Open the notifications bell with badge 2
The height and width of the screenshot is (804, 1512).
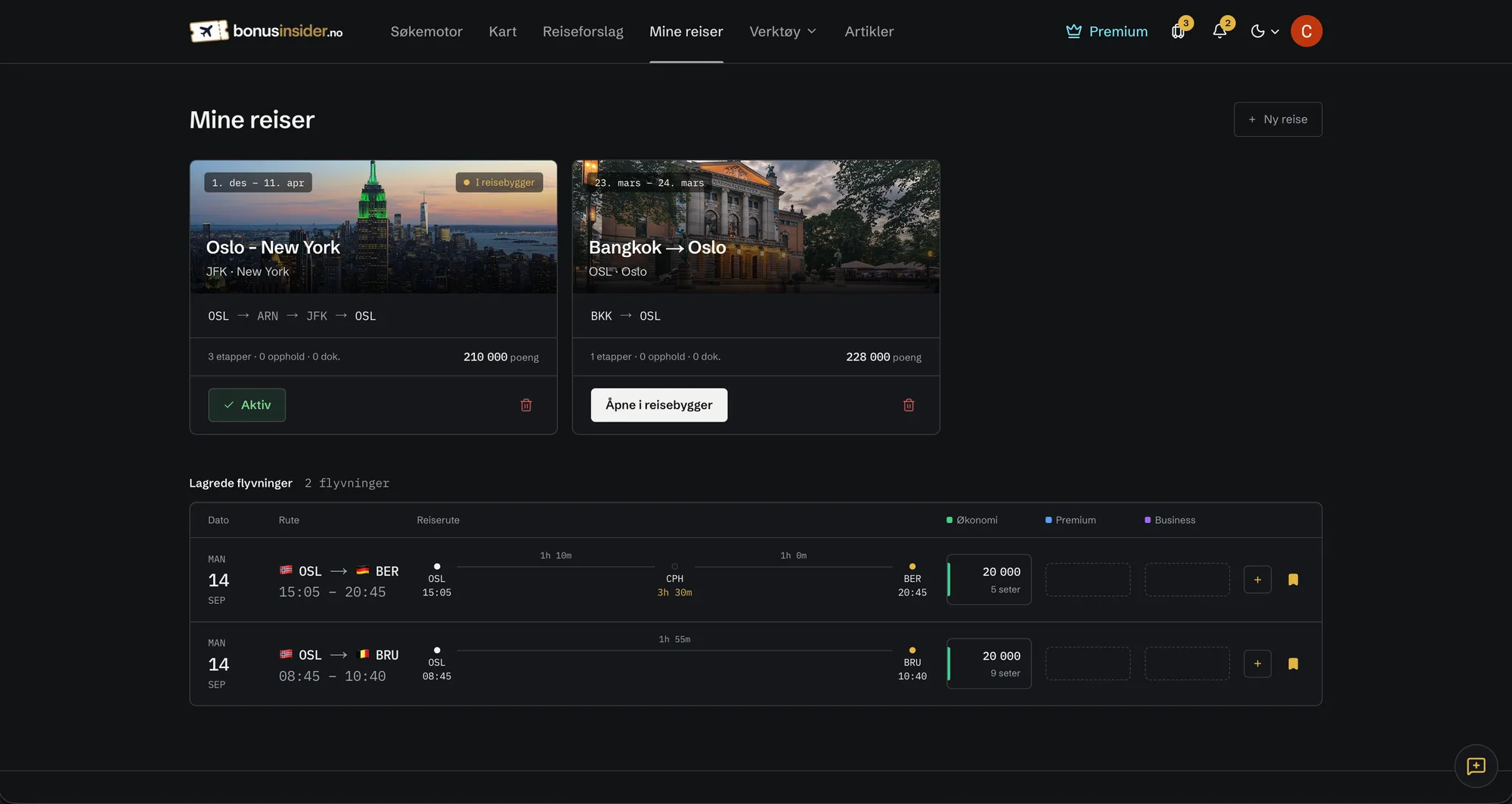(1219, 31)
